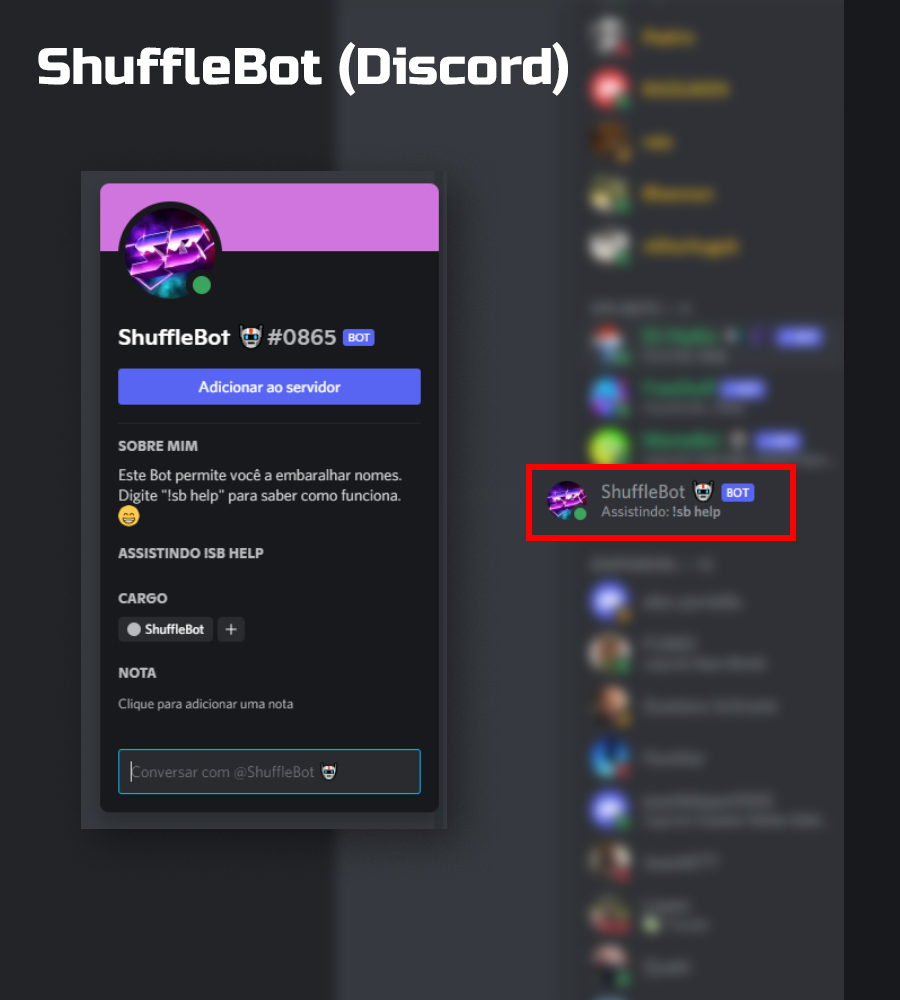Click the pink profile banner
900x1000 pixels.
click(325, 217)
